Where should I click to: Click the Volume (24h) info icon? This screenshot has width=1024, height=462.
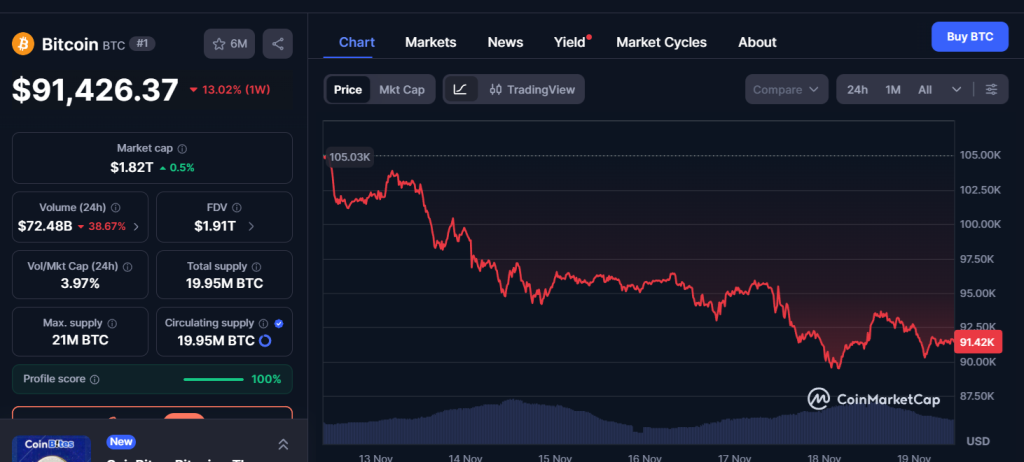pos(116,208)
